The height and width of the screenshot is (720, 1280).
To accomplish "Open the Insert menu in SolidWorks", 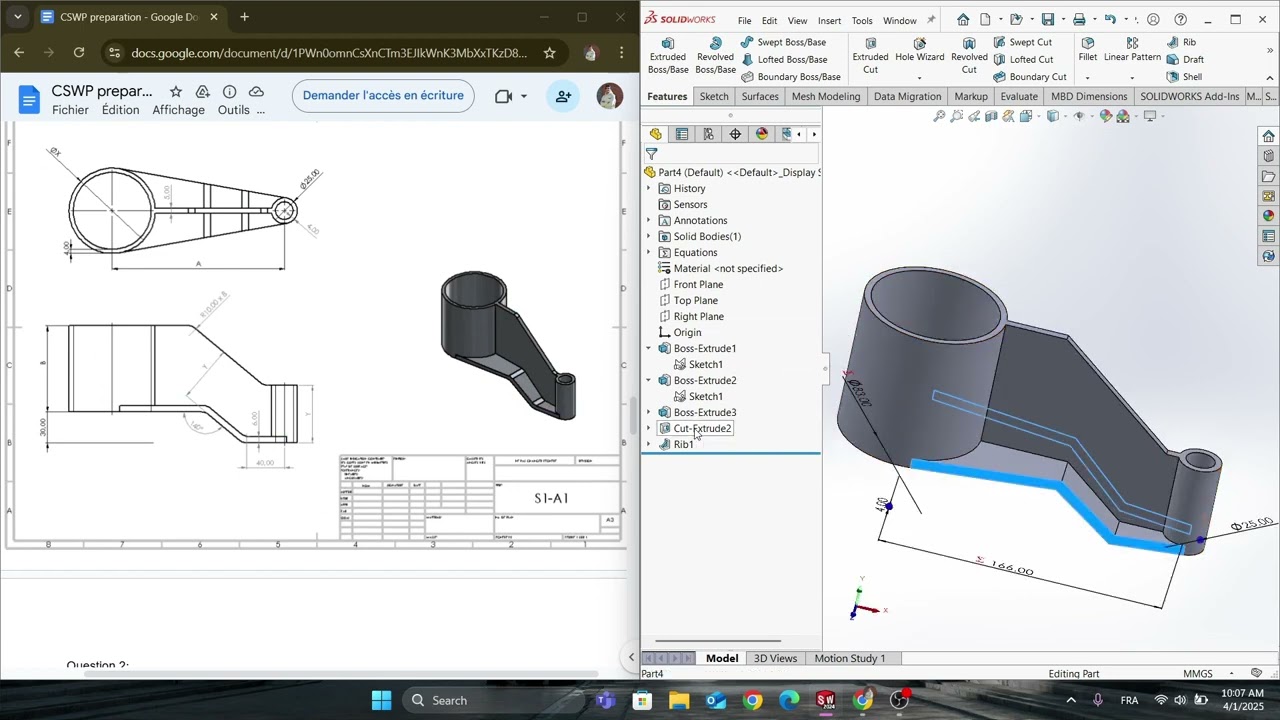I will pos(829,20).
